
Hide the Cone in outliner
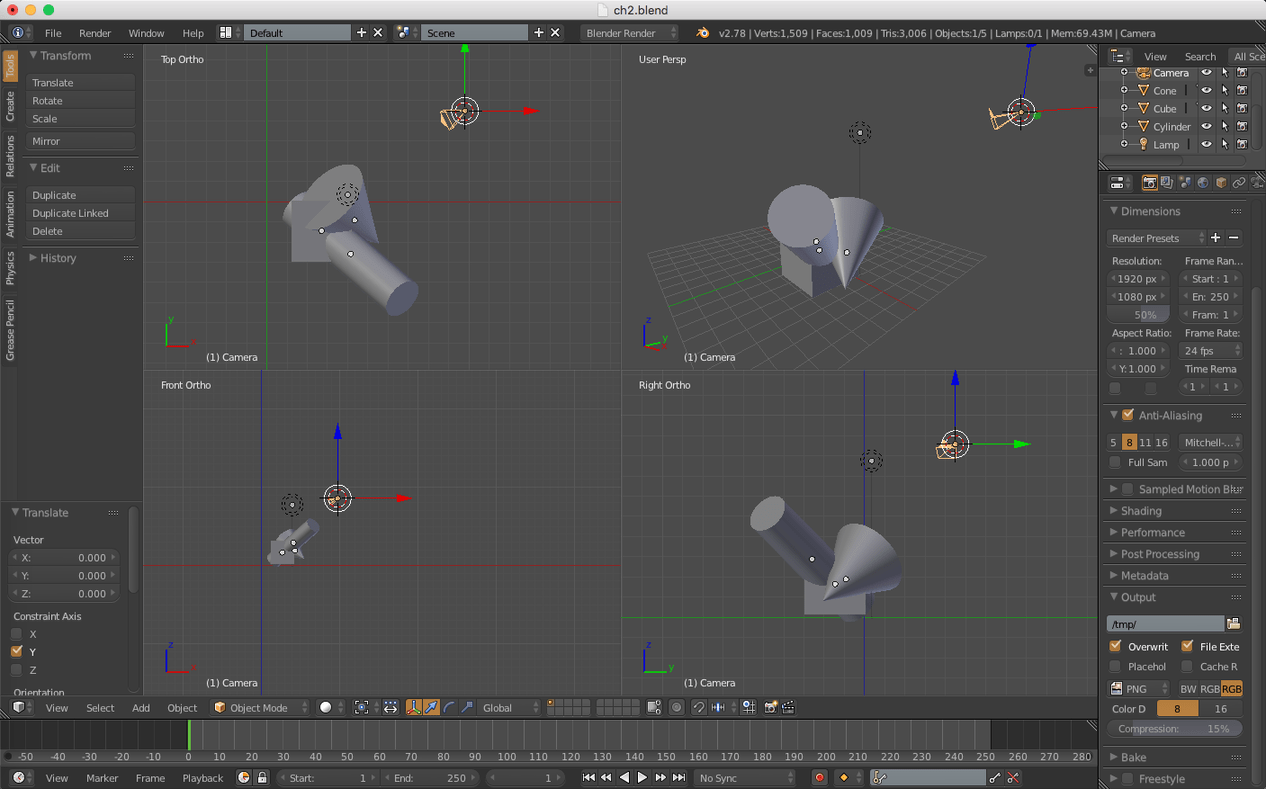1206,91
